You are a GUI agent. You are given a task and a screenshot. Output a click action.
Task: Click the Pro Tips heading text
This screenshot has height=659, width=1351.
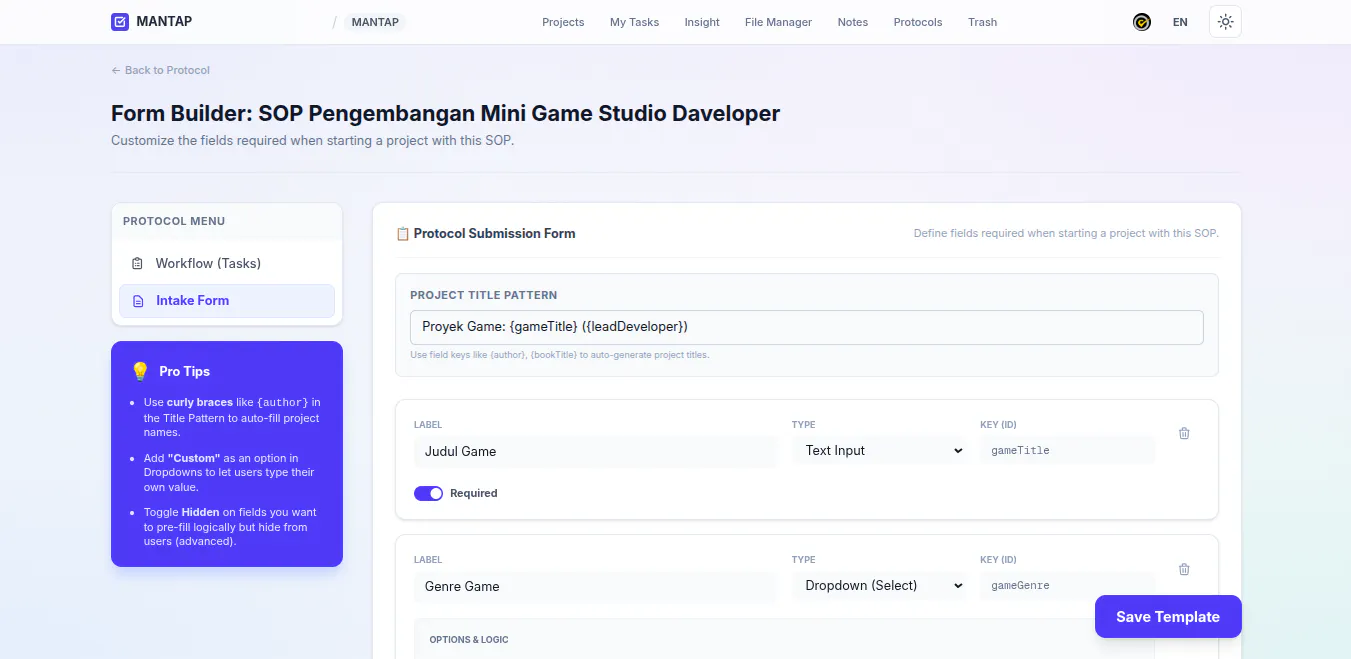pyautogui.click(x=184, y=371)
